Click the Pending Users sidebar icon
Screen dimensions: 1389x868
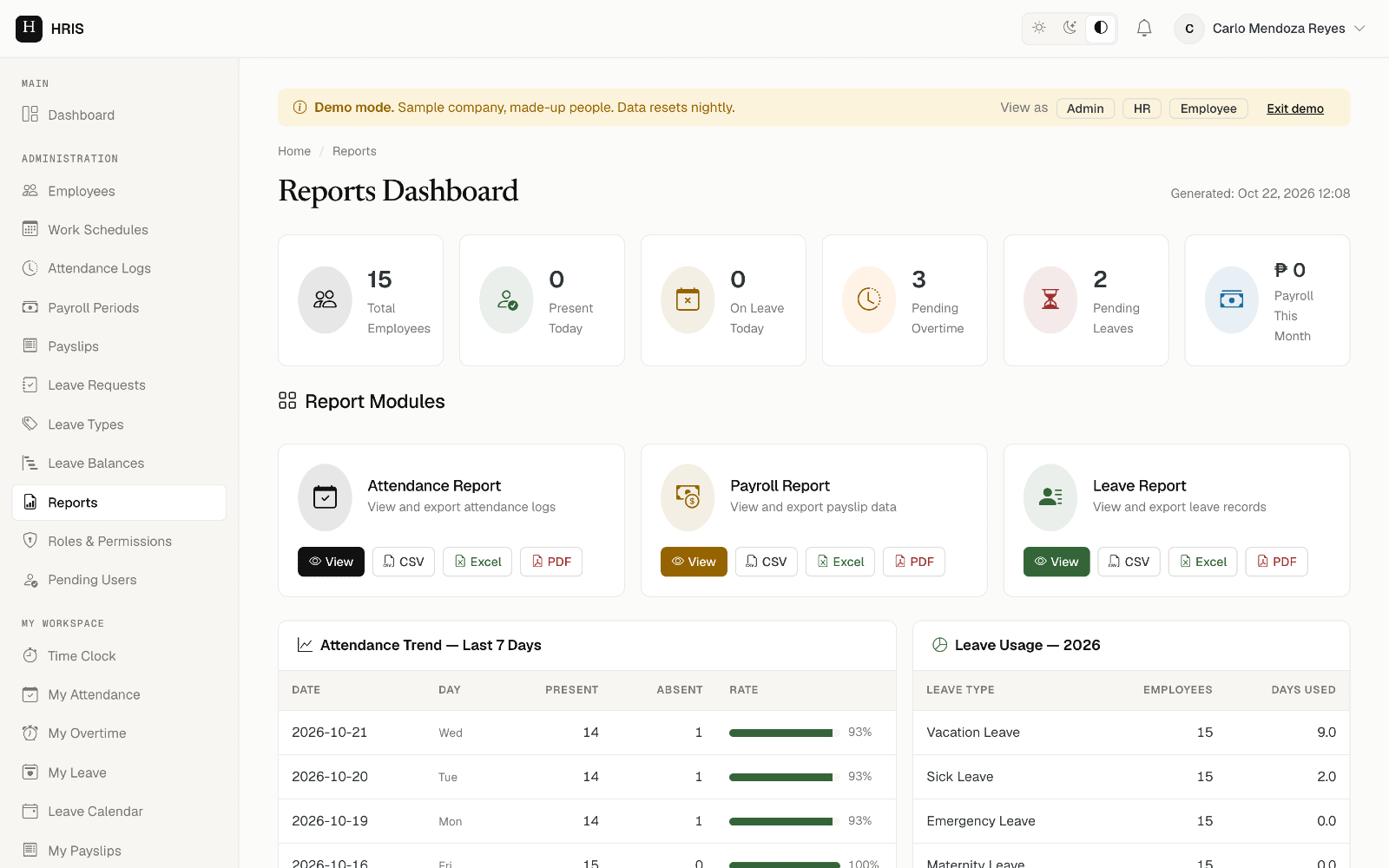pyautogui.click(x=30, y=580)
